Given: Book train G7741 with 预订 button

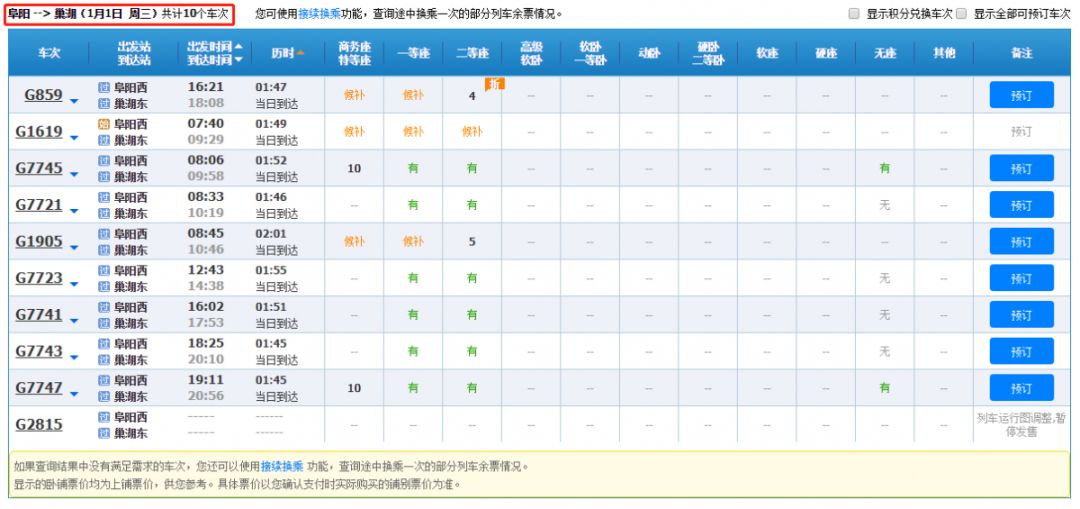Looking at the screenshot, I should [x=1021, y=314].
